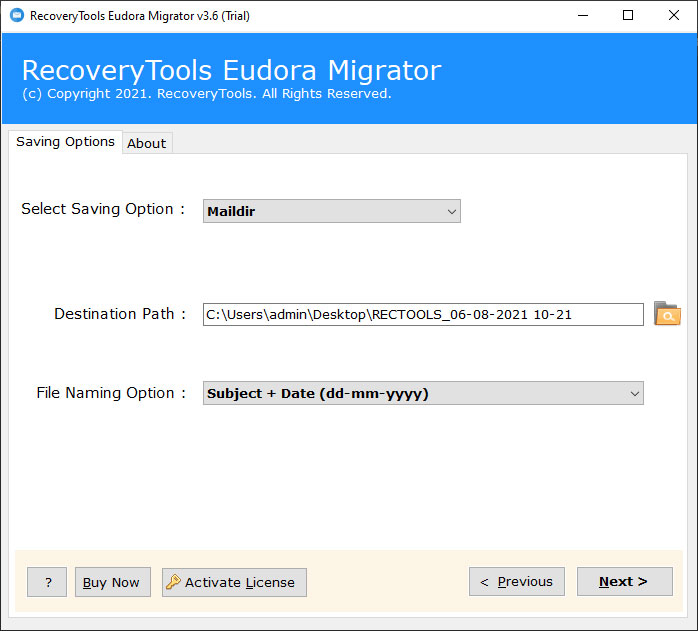Open the Buy Now button
This screenshot has height=631, width=698.
pyautogui.click(x=113, y=582)
